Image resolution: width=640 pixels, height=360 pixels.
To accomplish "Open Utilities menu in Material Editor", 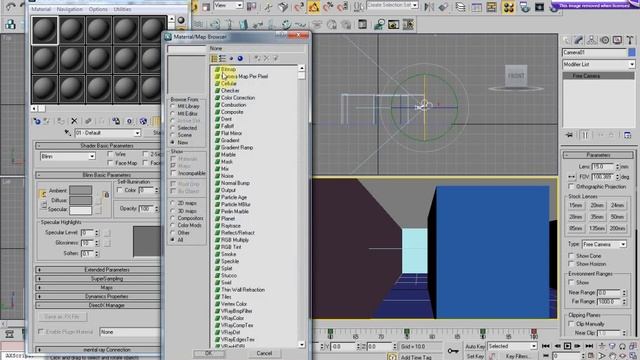I will tap(122, 9).
